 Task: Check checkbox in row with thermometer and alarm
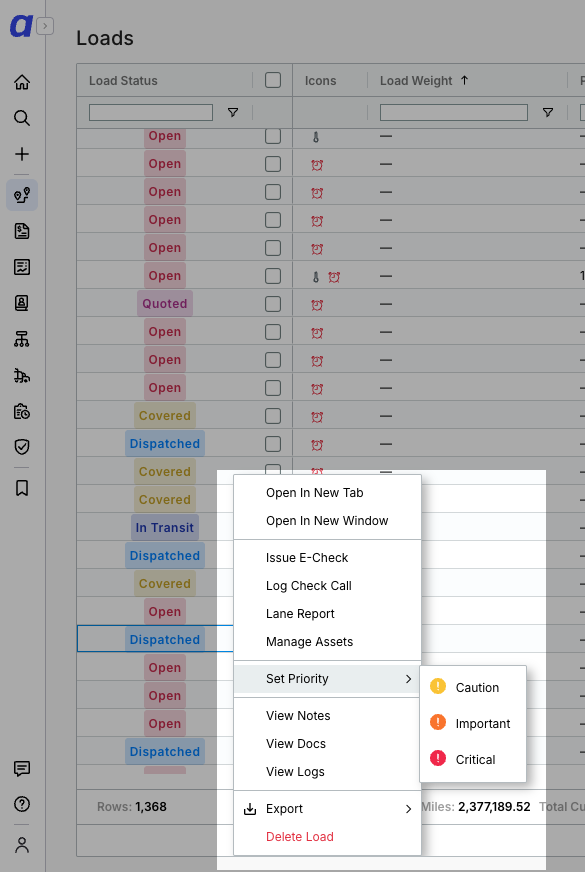click(x=273, y=276)
